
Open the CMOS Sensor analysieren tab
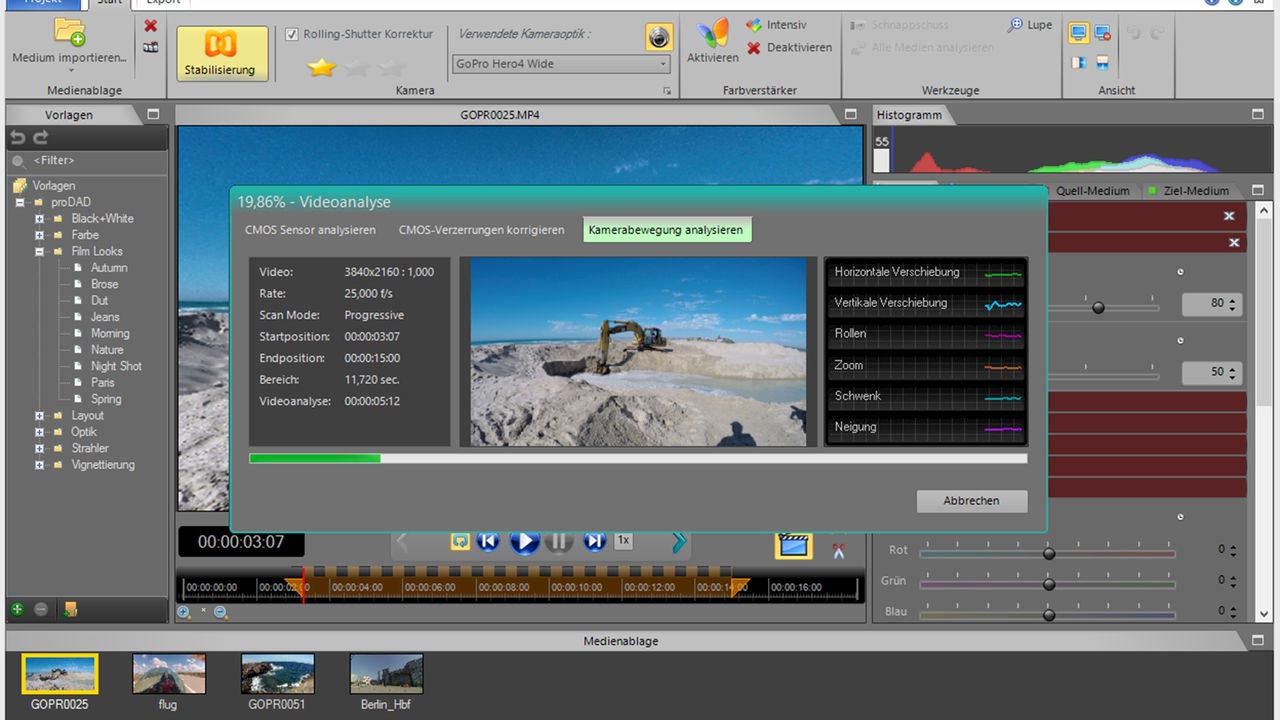click(x=310, y=230)
